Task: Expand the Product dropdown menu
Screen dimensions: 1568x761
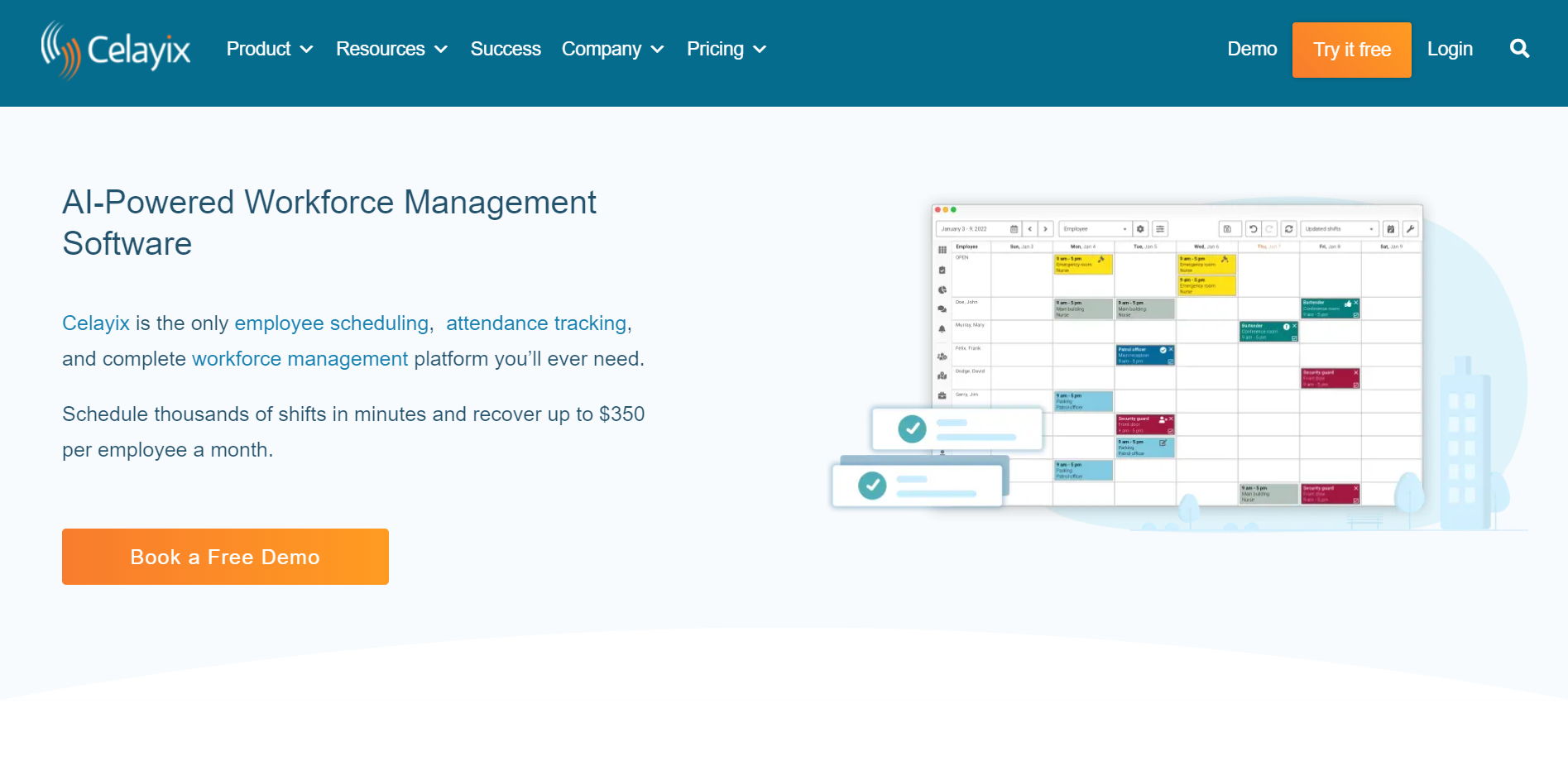Action: click(x=269, y=50)
